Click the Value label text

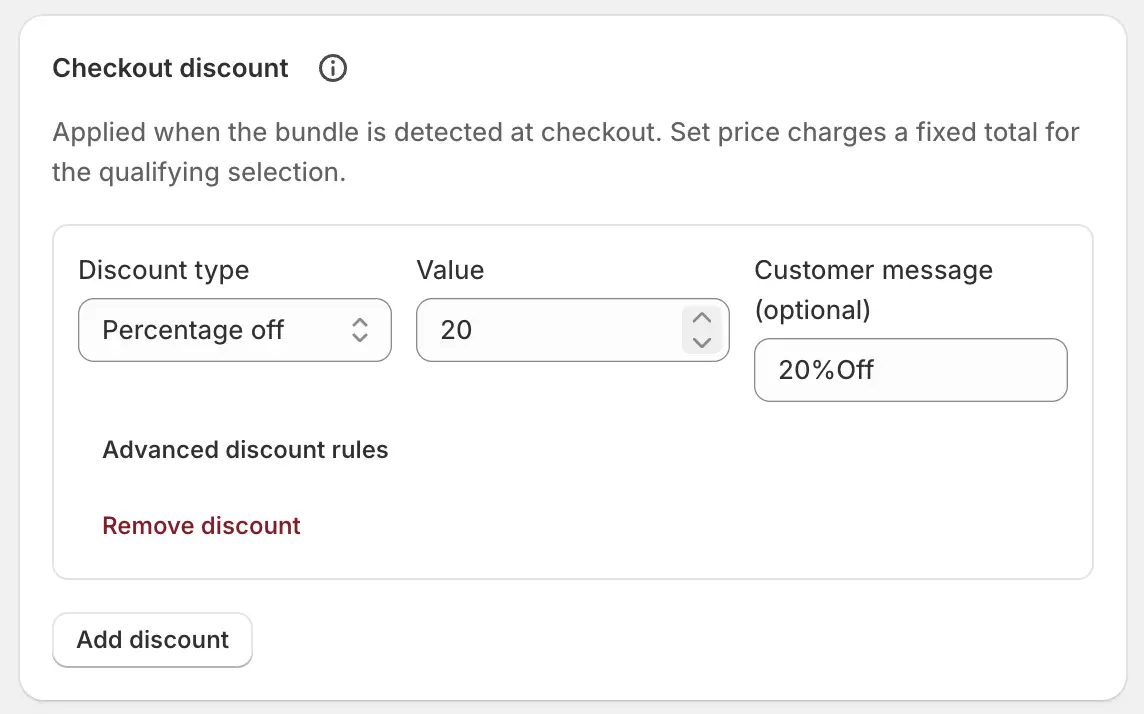[x=450, y=270]
